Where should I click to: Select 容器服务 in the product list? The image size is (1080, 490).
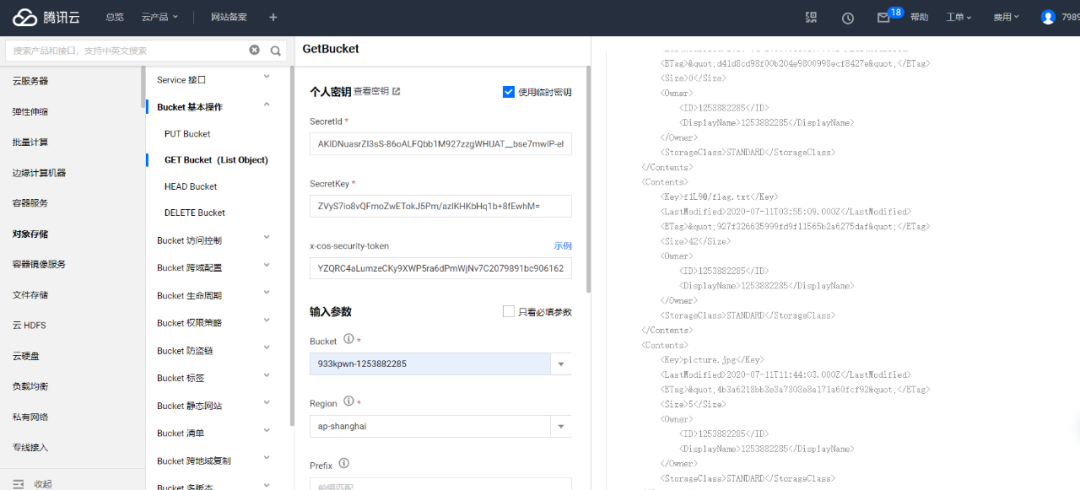(30, 203)
